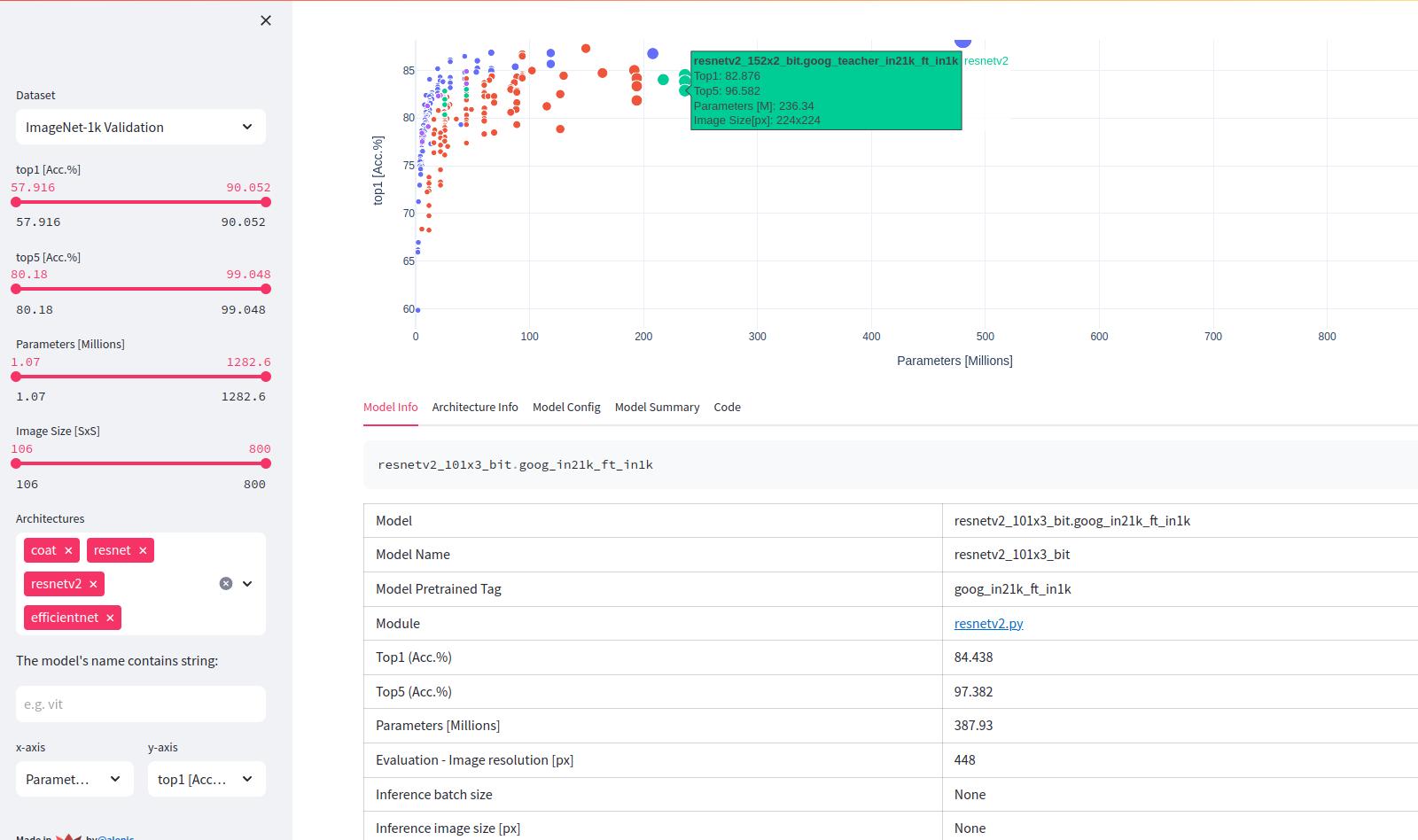Remove the efficientnet architecture tag

click(110, 618)
